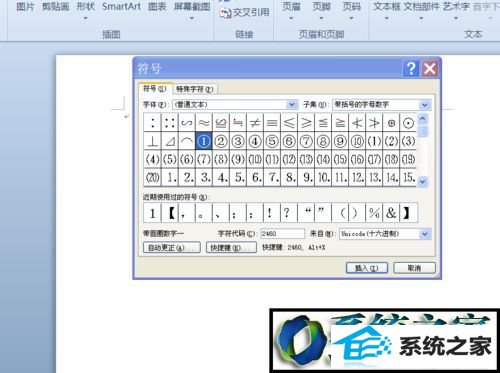Select the circled number ① symbol

pyautogui.click(x=204, y=141)
